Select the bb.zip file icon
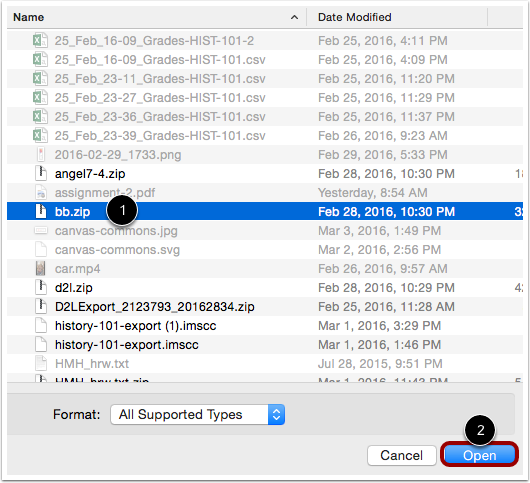The width and height of the screenshot is (530, 483). point(41,211)
